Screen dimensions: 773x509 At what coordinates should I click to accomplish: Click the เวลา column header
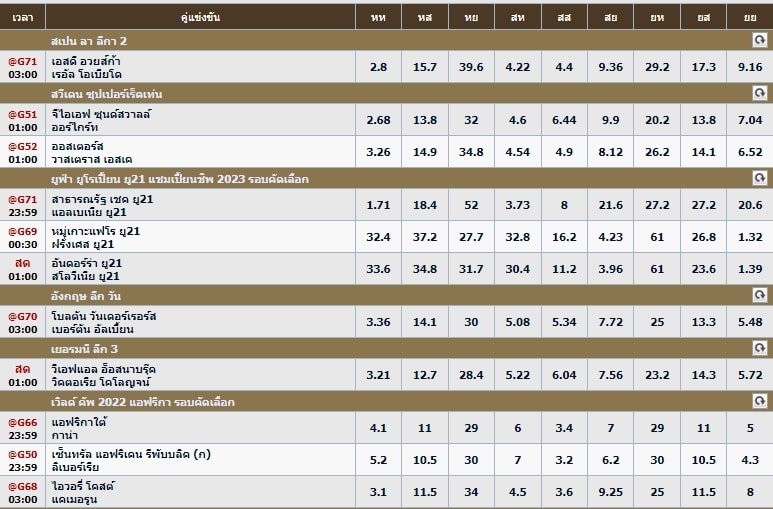point(23,17)
